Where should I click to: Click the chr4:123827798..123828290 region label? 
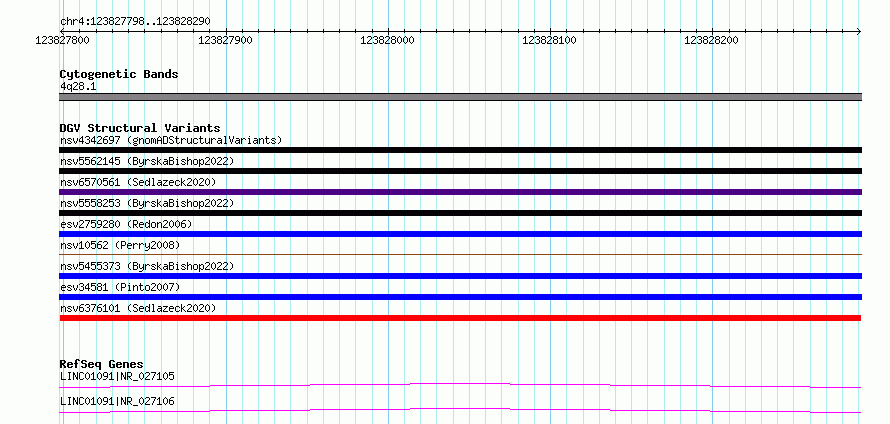point(135,21)
